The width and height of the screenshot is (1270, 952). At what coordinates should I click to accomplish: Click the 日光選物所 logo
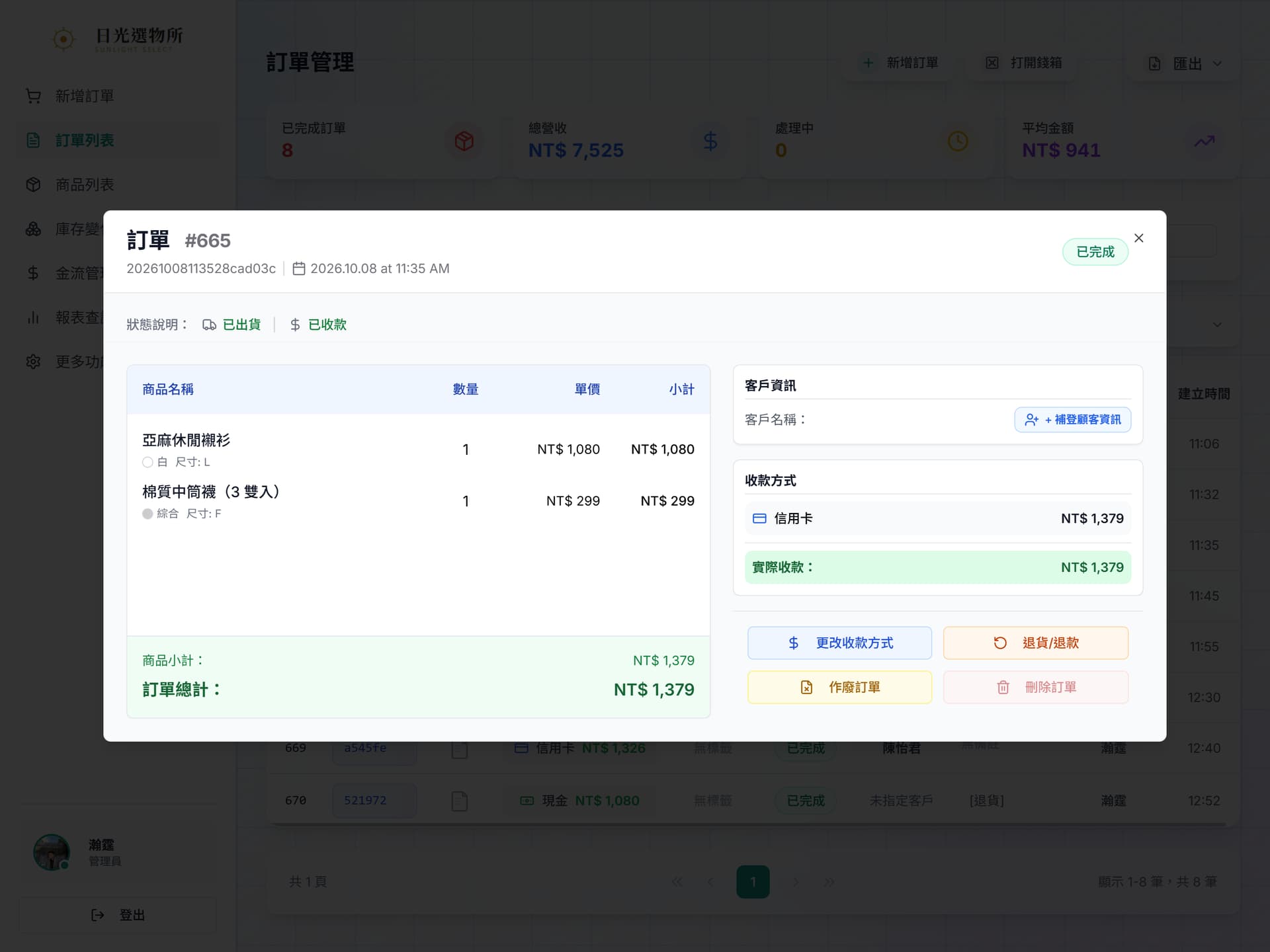118,38
